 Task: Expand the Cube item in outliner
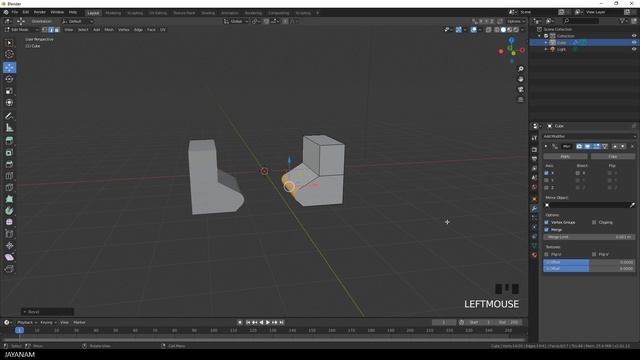point(546,42)
